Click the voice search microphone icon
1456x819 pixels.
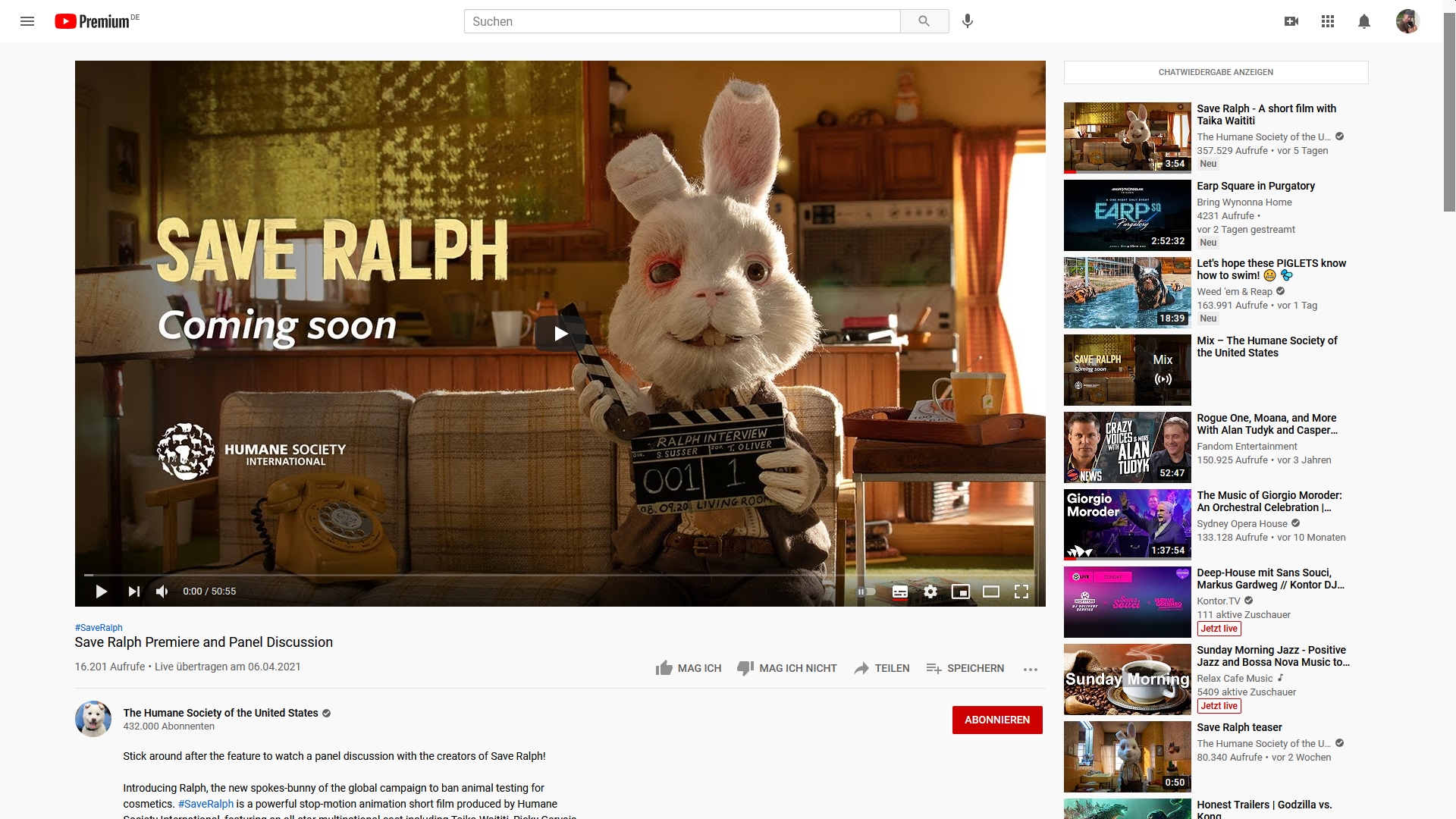tap(967, 21)
